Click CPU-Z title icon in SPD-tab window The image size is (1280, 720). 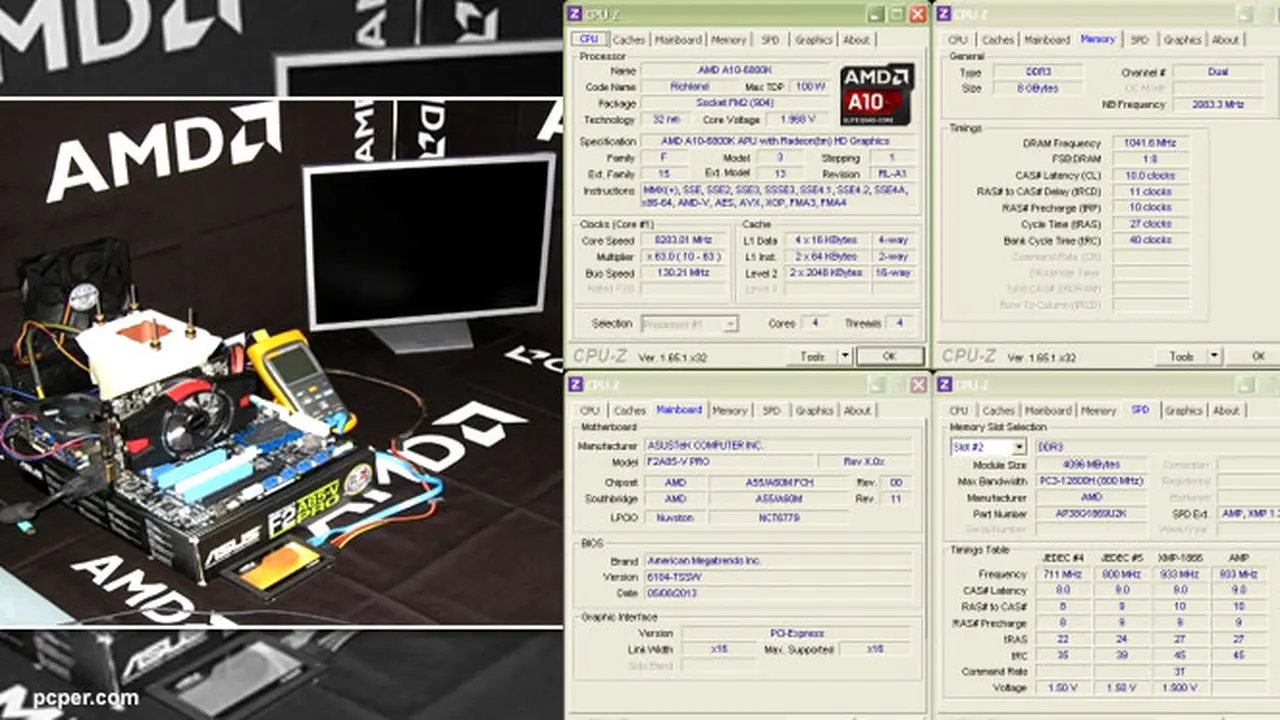(943, 385)
